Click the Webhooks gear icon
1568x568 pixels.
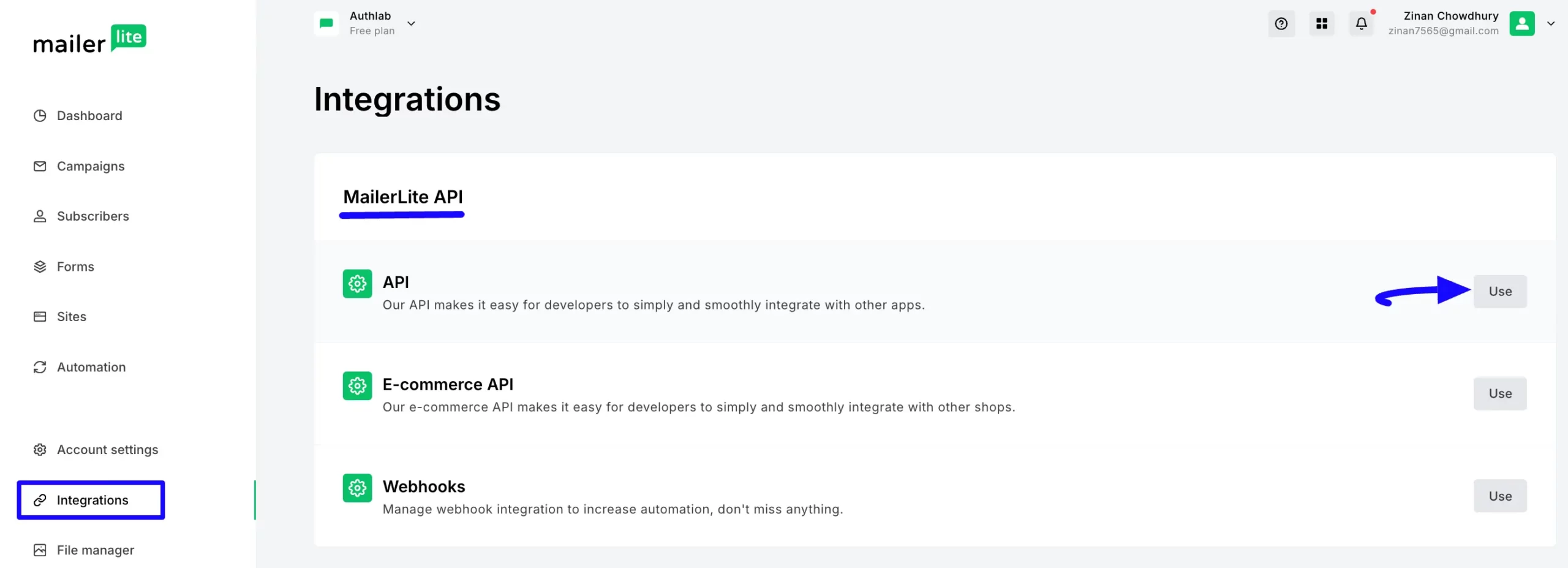[x=357, y=488]
